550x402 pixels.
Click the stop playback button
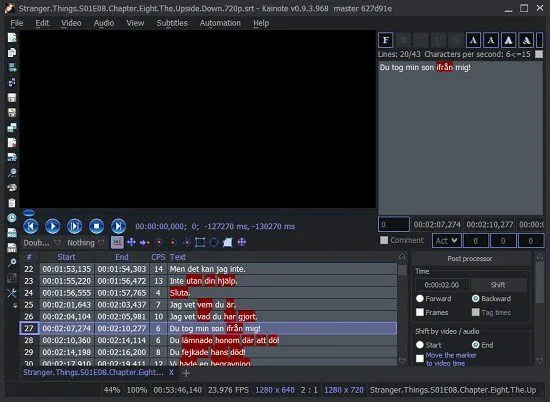click(96, 226)
